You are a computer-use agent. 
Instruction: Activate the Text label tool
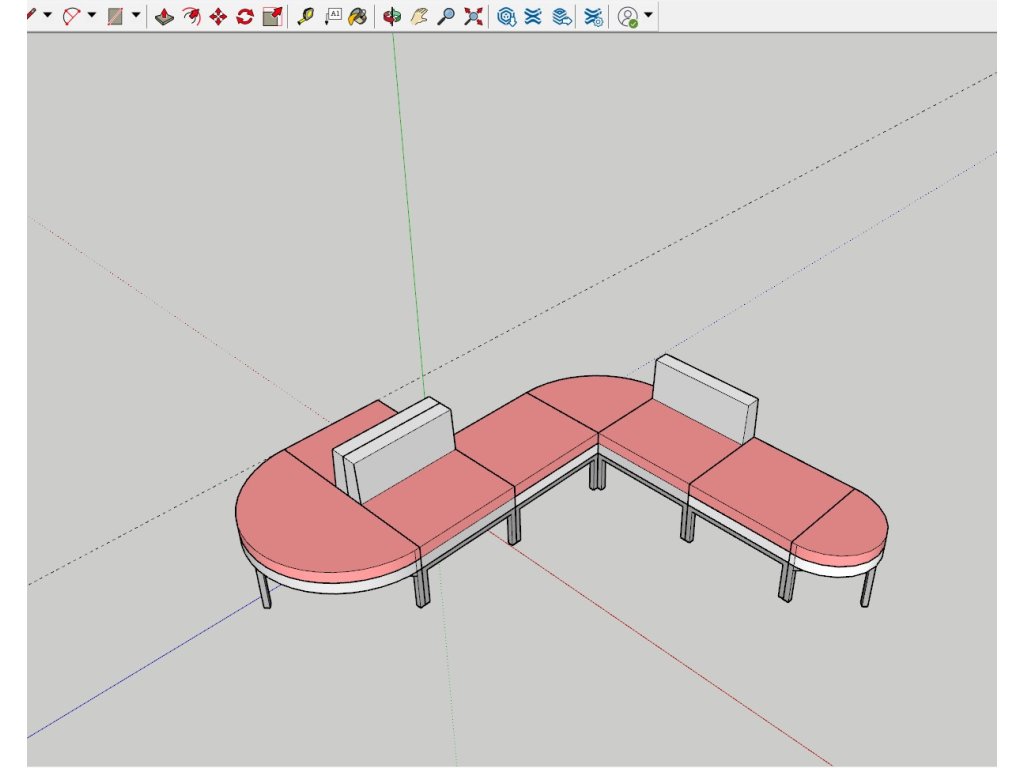pos(333,16)
